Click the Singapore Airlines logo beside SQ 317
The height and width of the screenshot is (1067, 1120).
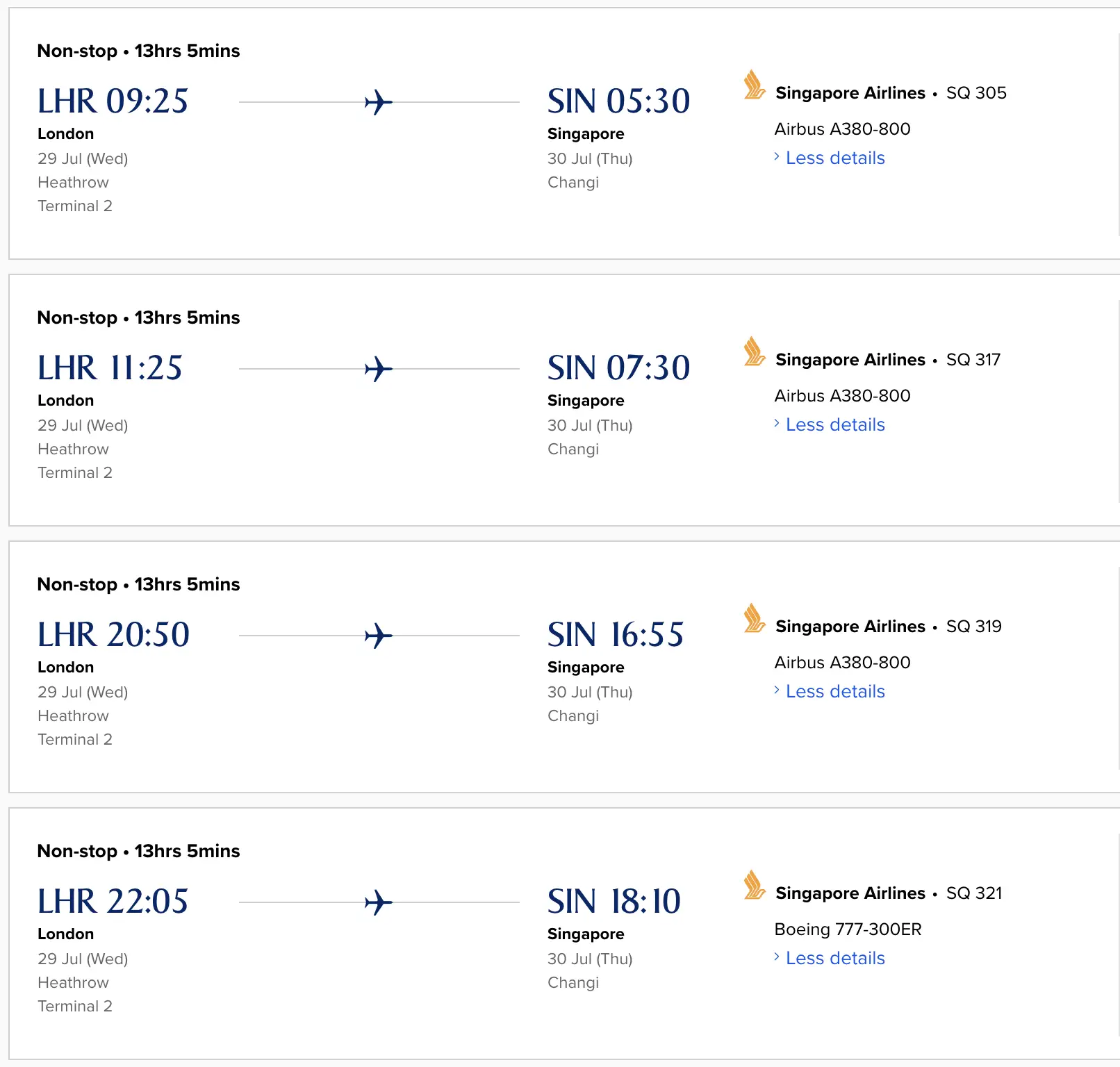tap(754, 352)
